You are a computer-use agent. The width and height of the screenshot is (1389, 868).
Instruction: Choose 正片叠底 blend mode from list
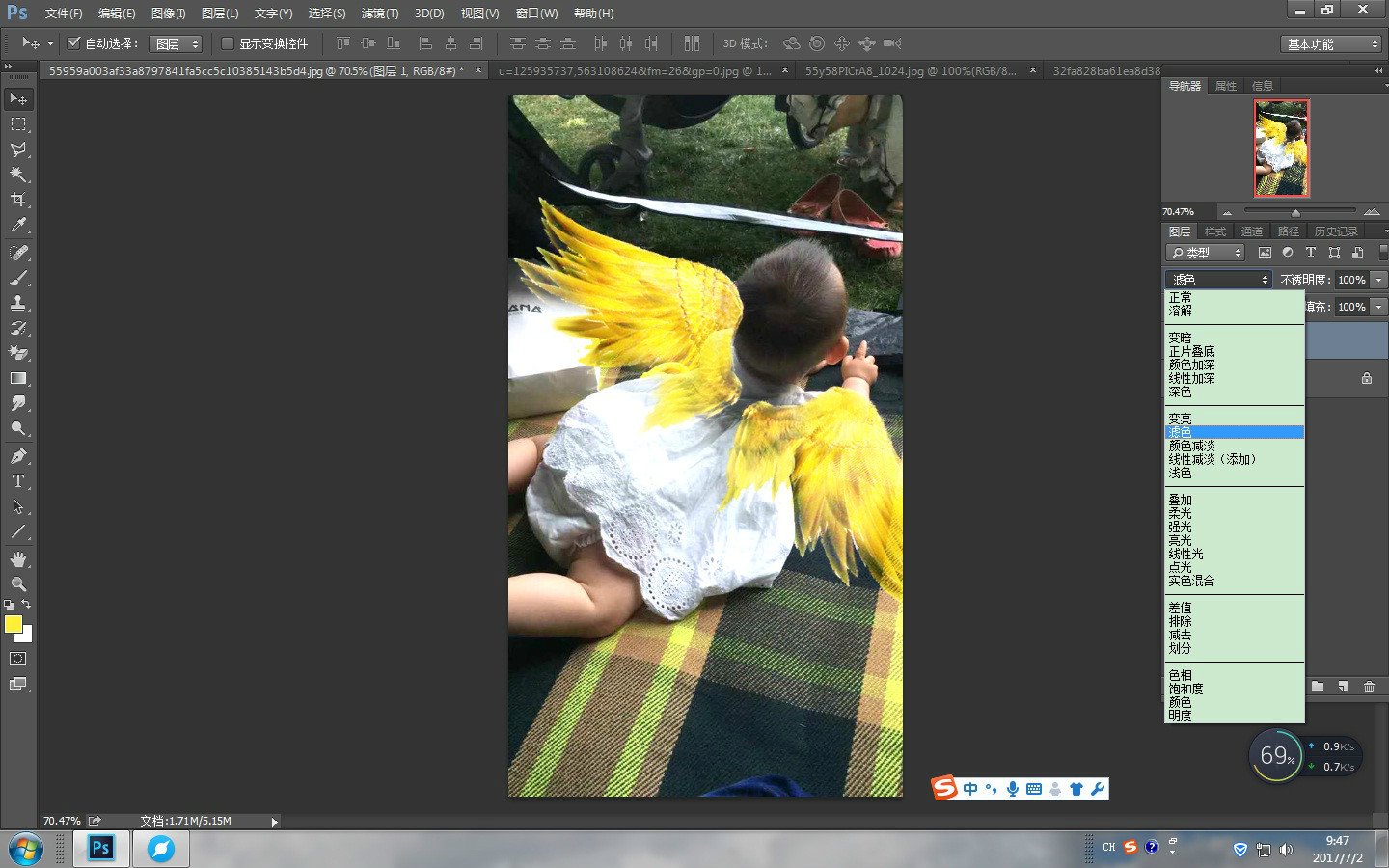pos(1191,352)
